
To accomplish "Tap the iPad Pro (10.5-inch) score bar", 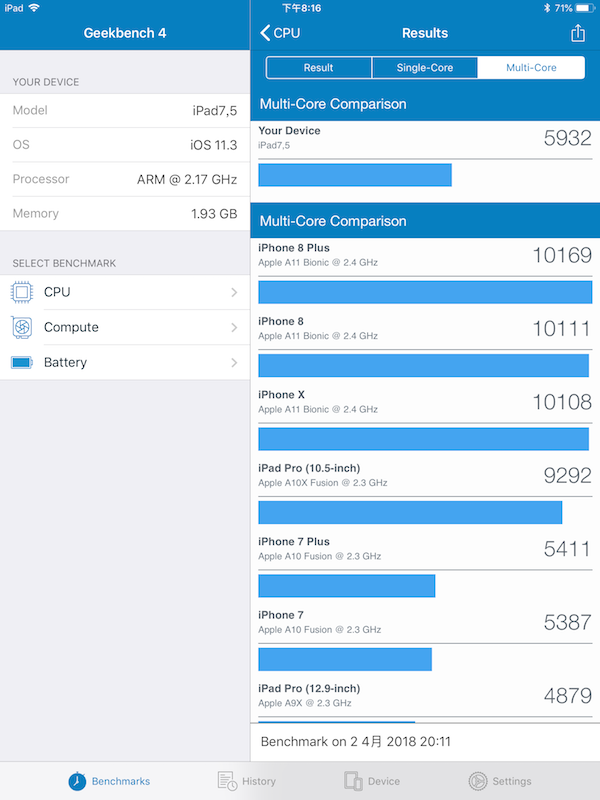I will [410, 513].
